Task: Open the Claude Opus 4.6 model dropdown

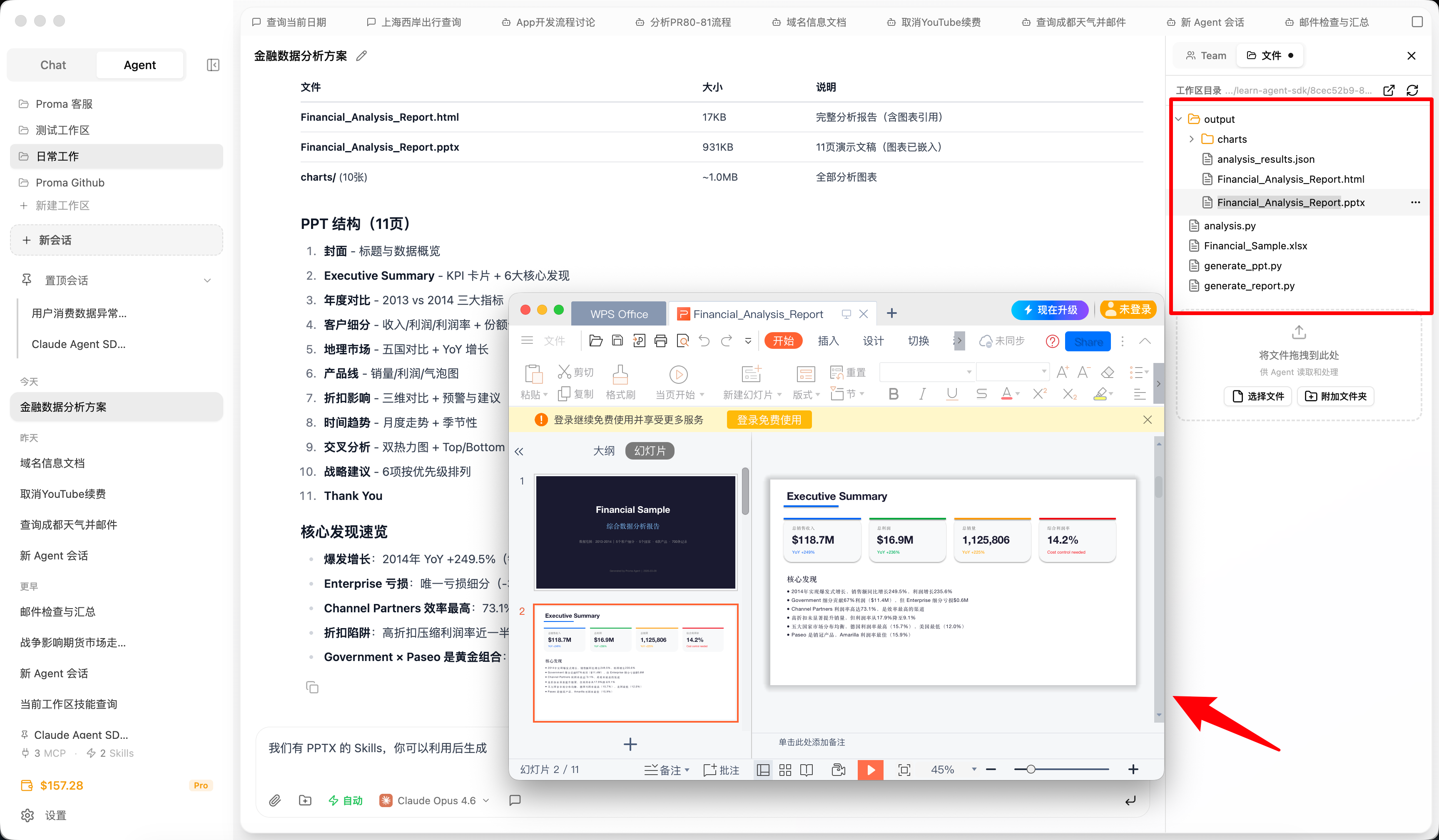Action: pyautogui.click(x=435, y=800)
